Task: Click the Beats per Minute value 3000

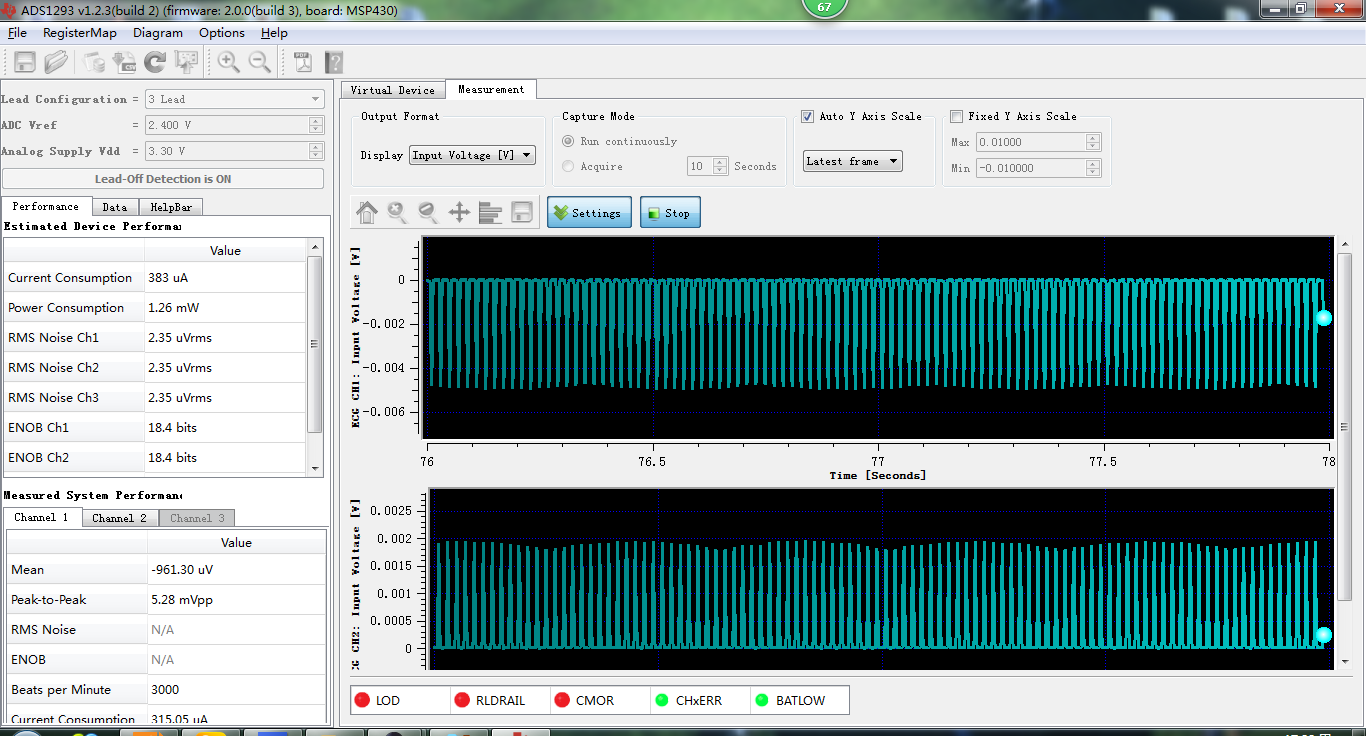Action: click(x=165, y=690)
